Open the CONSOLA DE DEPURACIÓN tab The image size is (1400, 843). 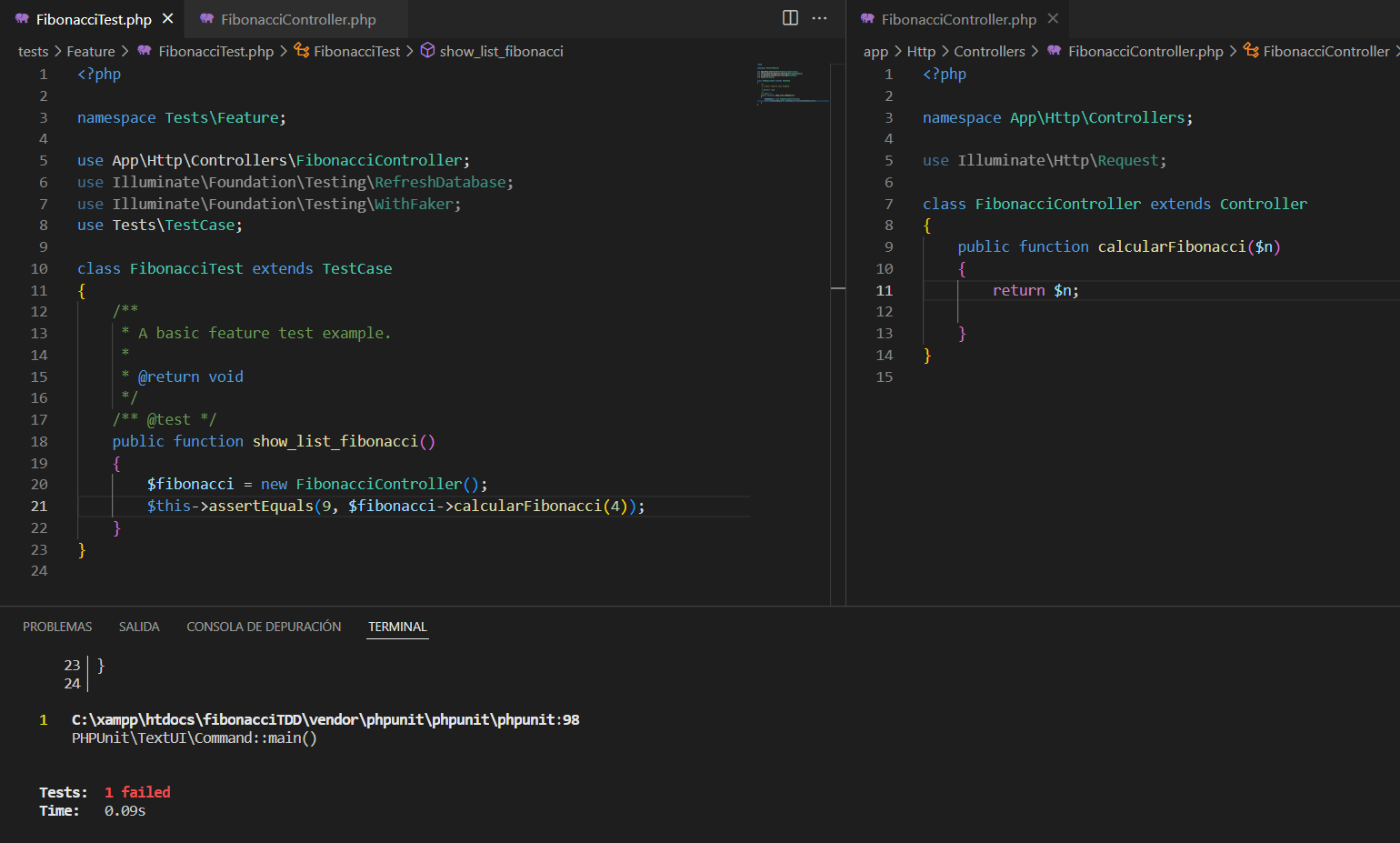[264, 627]
